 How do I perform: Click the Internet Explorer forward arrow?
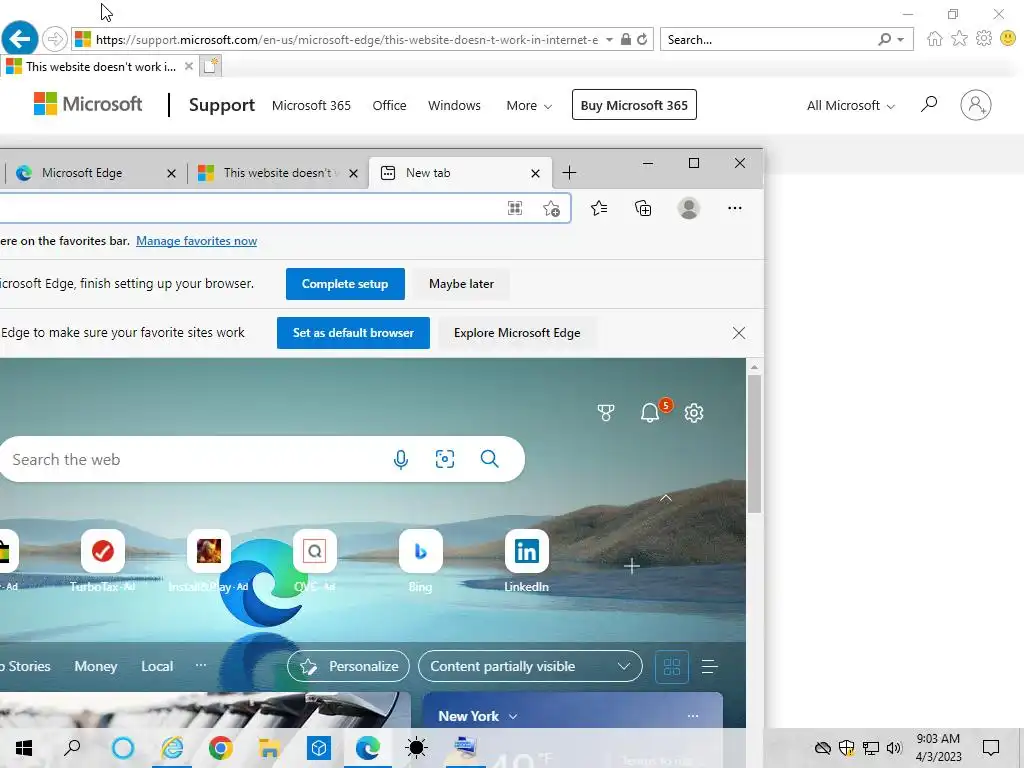(55, 39)
